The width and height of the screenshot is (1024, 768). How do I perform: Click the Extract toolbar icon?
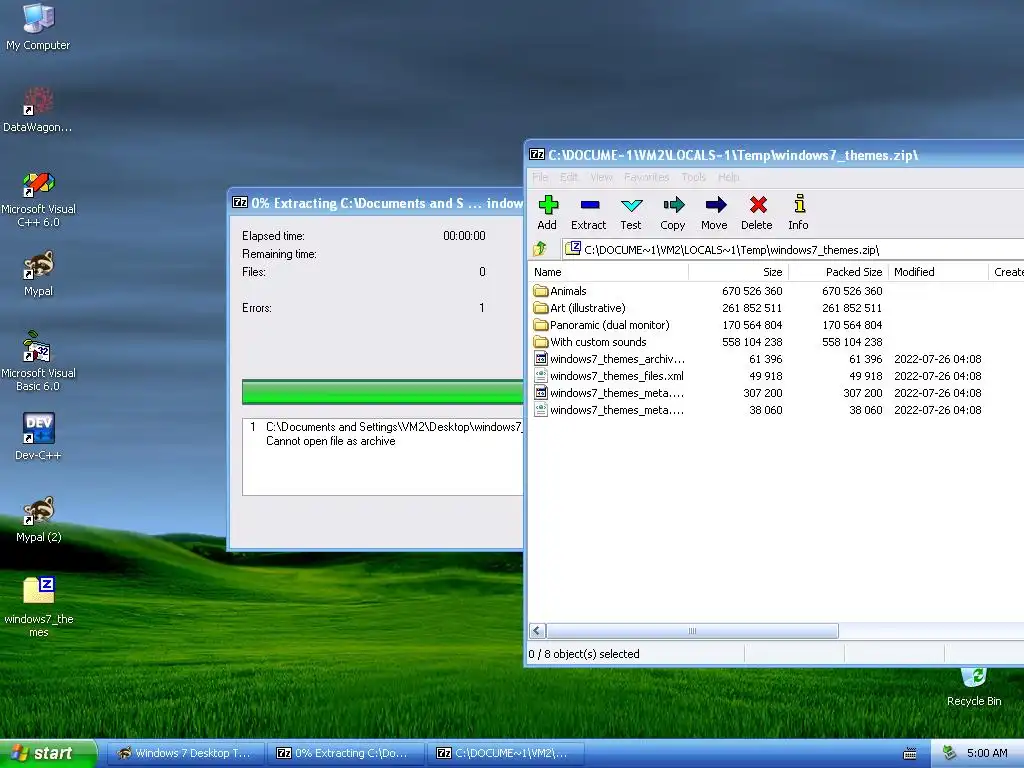click(588, 212)
